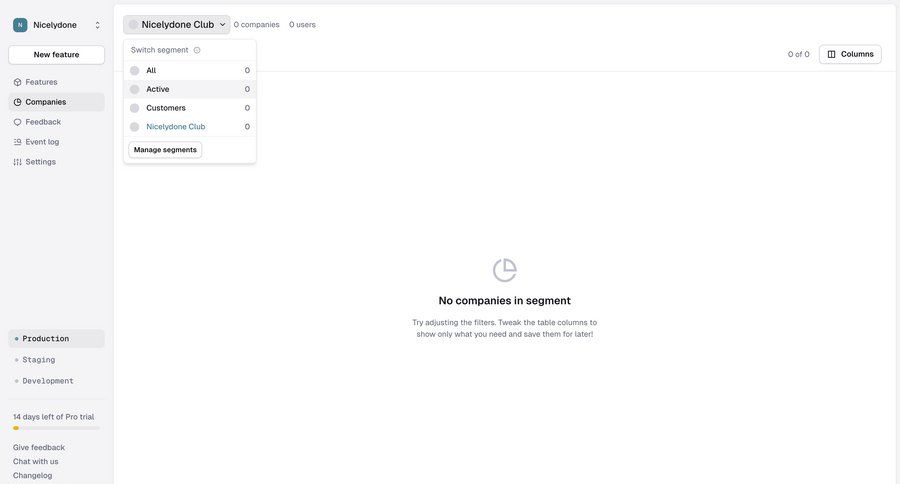Select the Active segment
900x484 pixels.
[x=190, y=89]
